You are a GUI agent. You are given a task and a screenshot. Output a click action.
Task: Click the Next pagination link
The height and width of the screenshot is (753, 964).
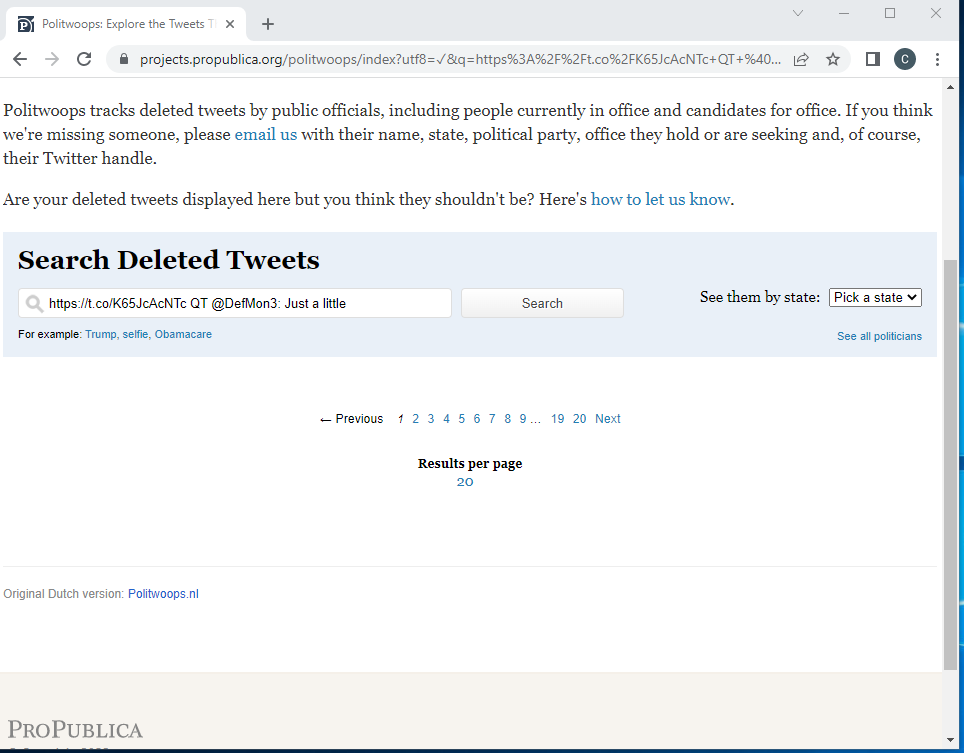pyautogui.click(x=608, y=419)
